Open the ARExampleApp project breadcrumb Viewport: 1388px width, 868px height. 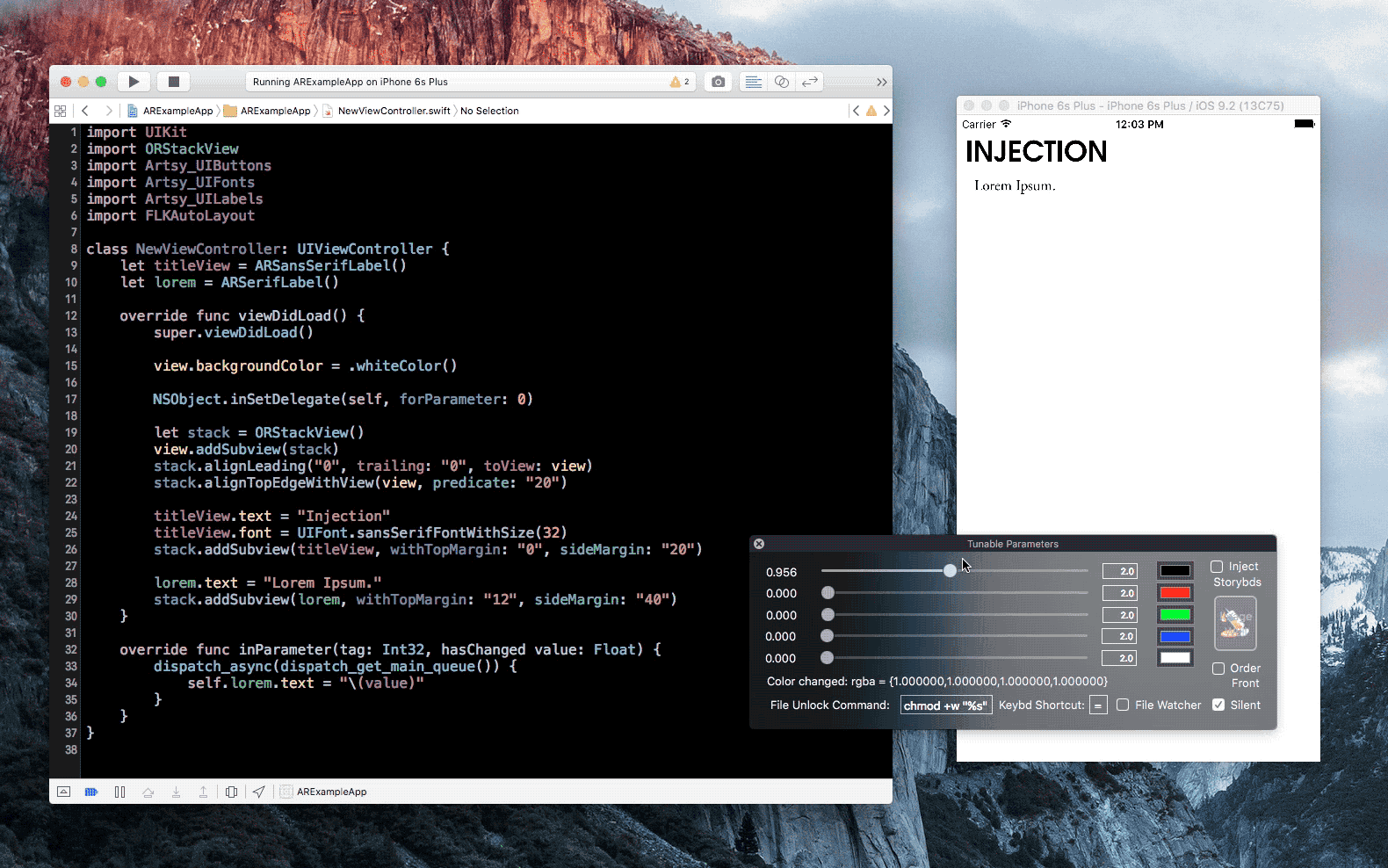170,111
